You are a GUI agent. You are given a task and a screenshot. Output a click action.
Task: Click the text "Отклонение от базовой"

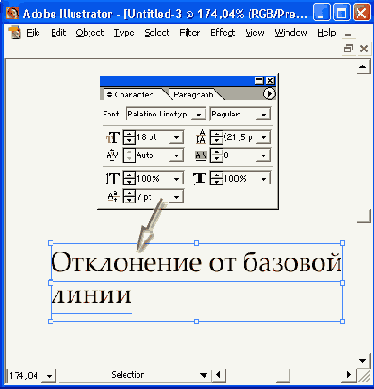click(x=196, y=263)
